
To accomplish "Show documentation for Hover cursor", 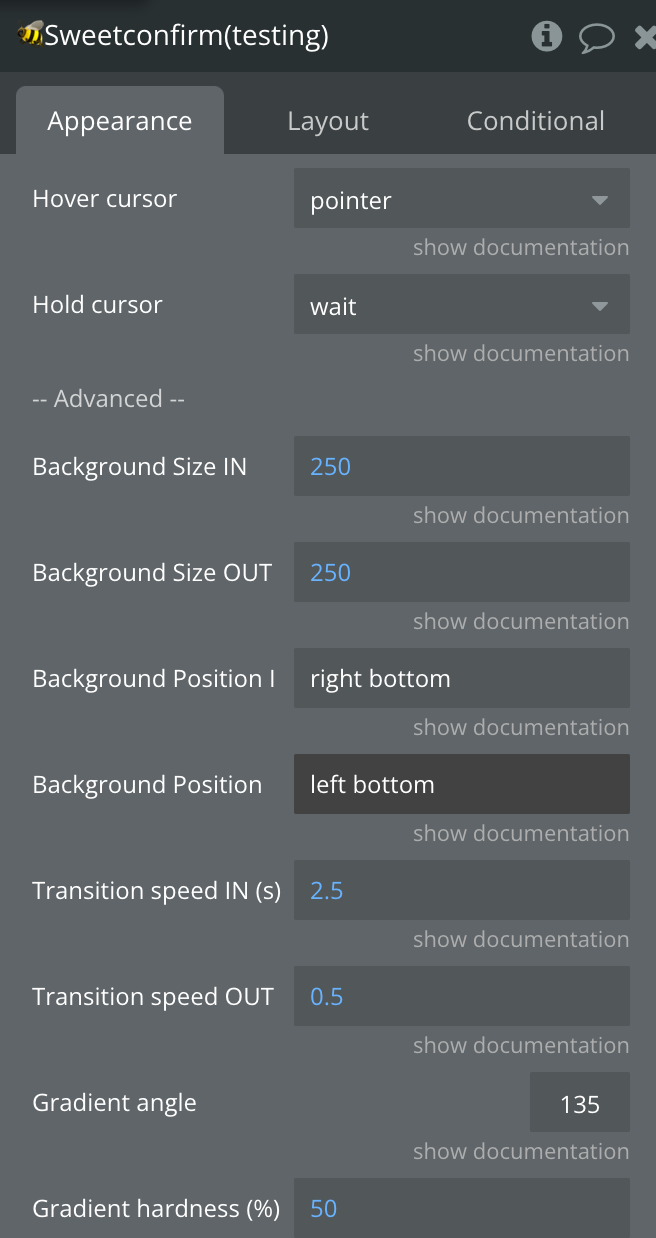I will [521, 247].
